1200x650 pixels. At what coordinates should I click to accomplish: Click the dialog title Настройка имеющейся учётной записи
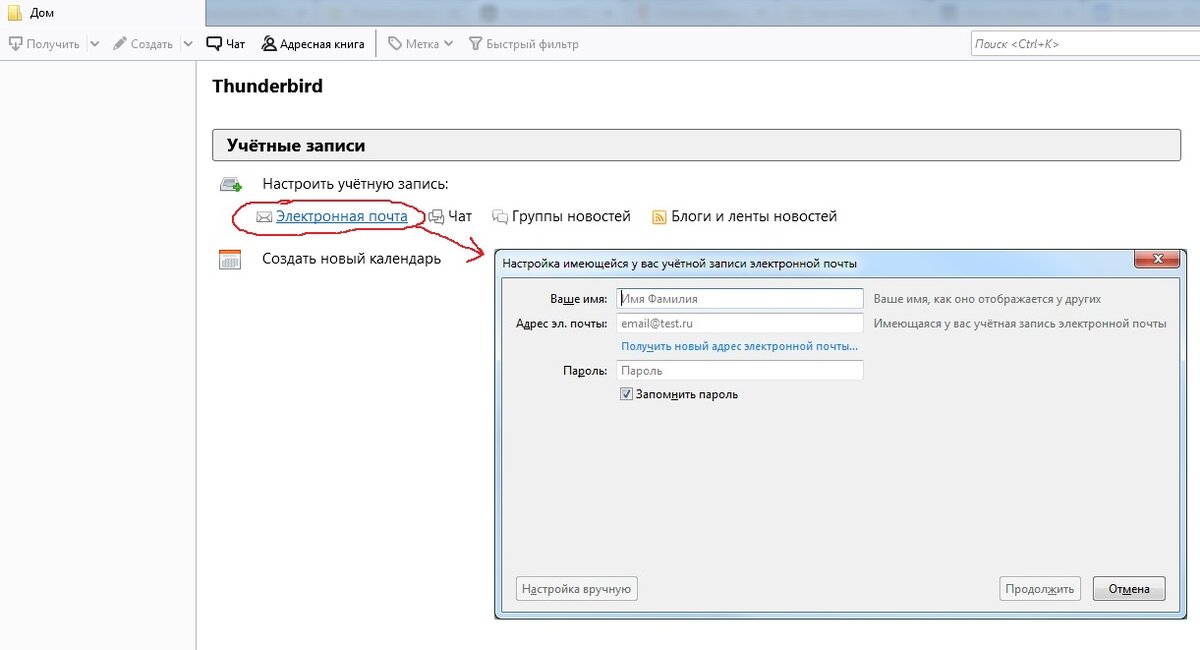pyautogui.click(x=679, y=264)
